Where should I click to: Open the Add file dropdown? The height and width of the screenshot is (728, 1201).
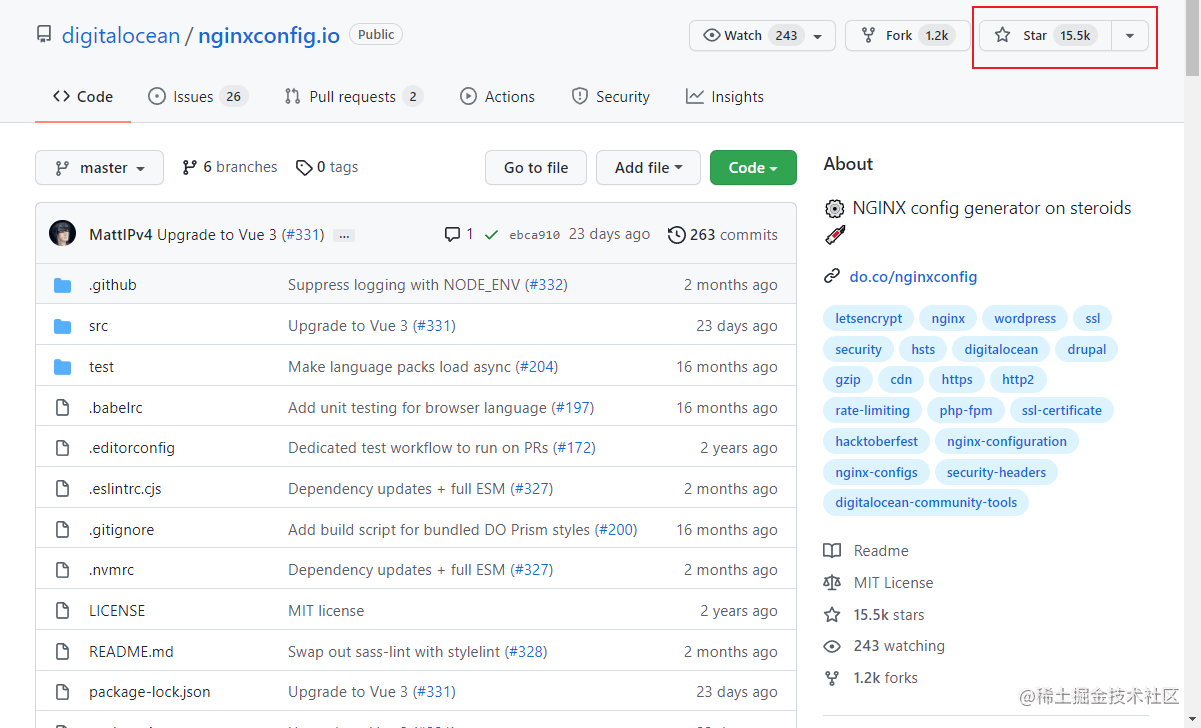[649, 168]
